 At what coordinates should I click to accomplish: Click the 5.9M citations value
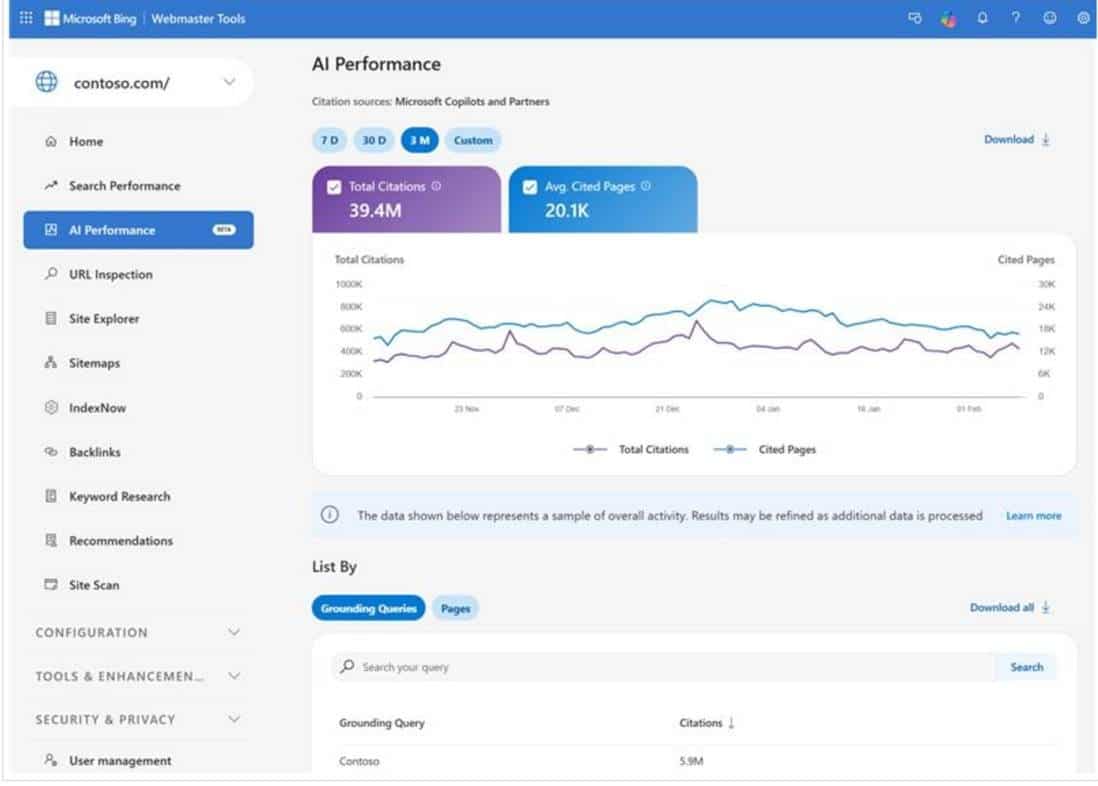[691, 761]
